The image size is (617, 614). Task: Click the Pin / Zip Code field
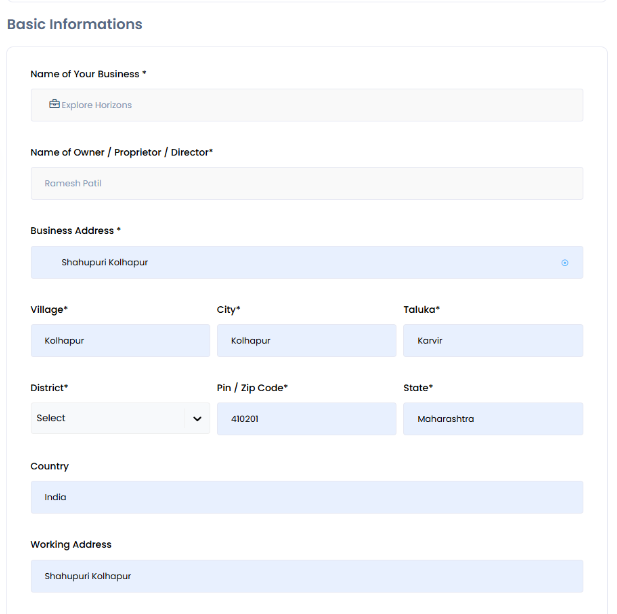pos(306,419)
